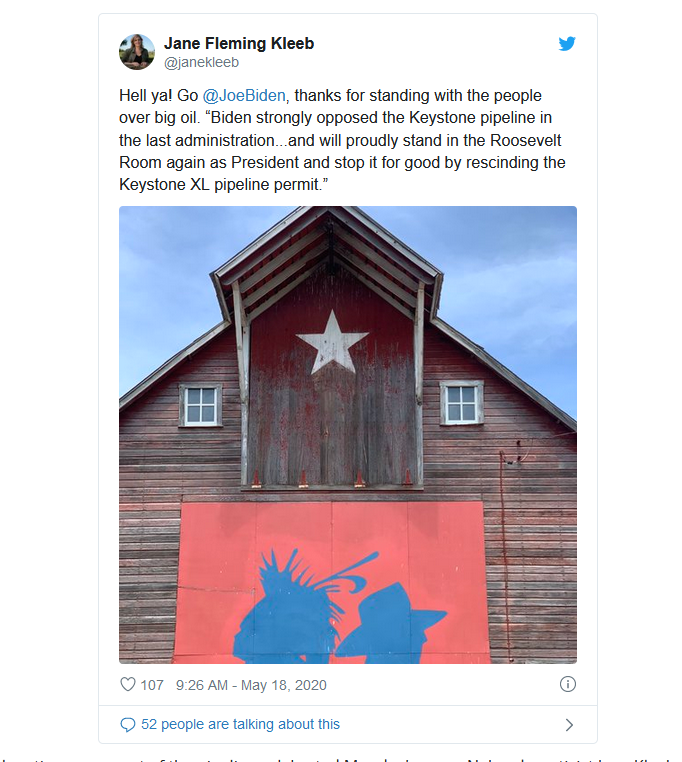Click the barn's right window
The width and height of the screenshot is (682, 762).
461,402
